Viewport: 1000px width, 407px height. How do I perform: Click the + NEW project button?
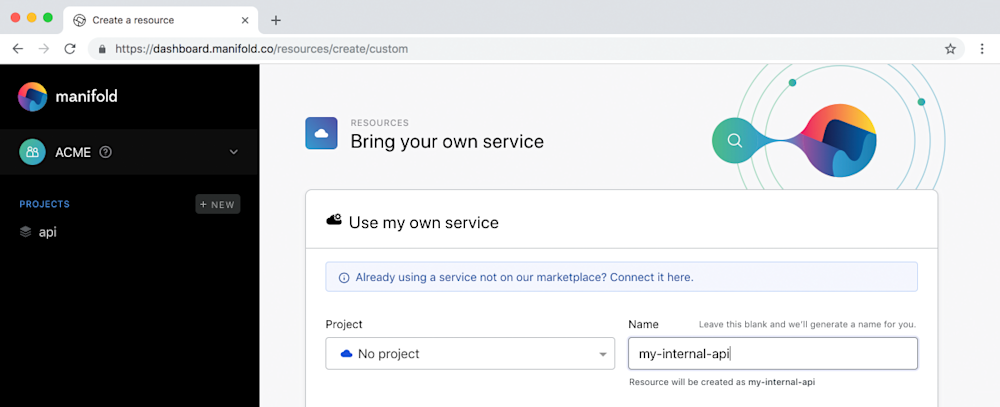[x=217, y=204]
